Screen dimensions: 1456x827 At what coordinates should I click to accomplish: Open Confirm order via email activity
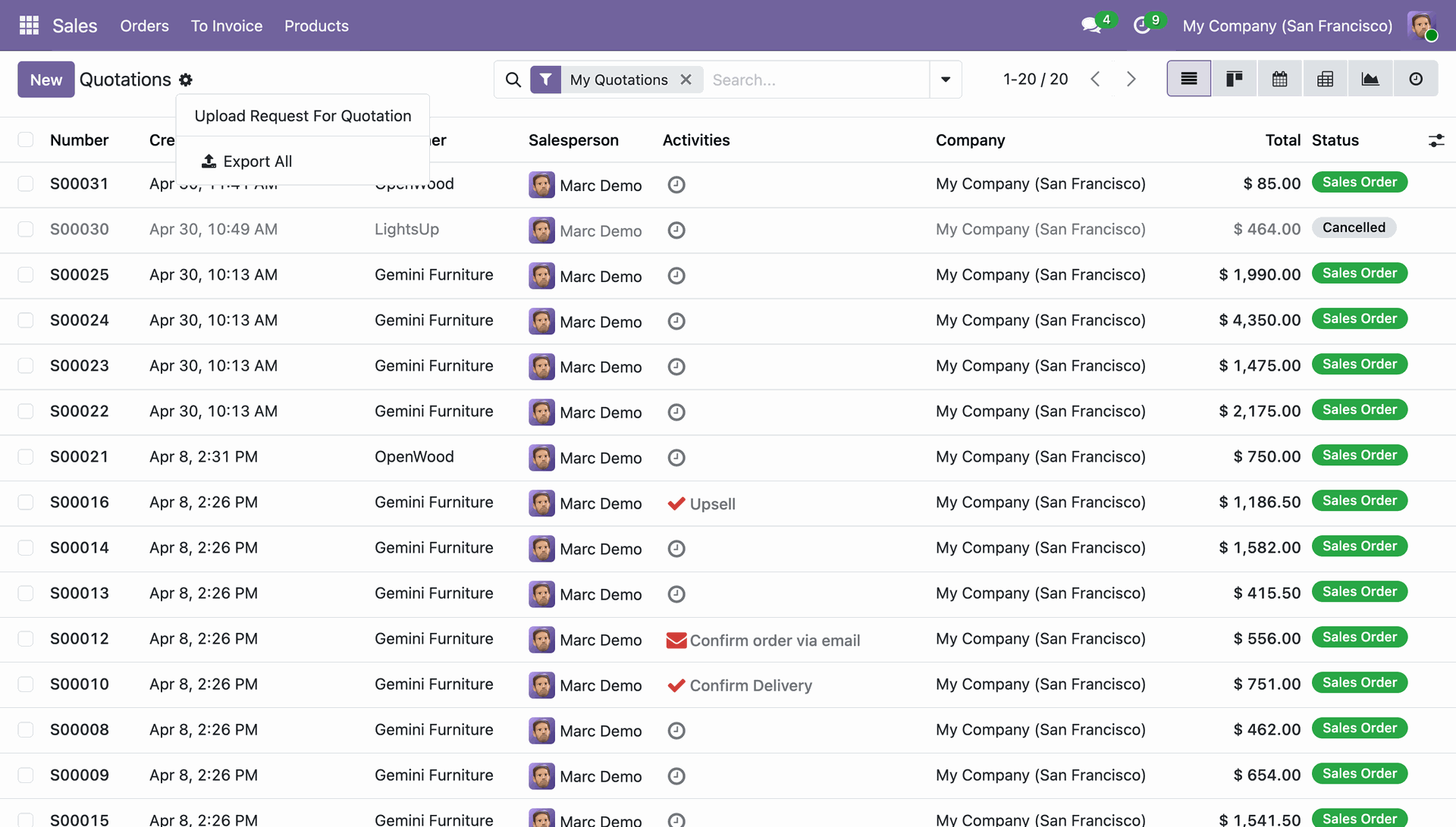point(763,641)
